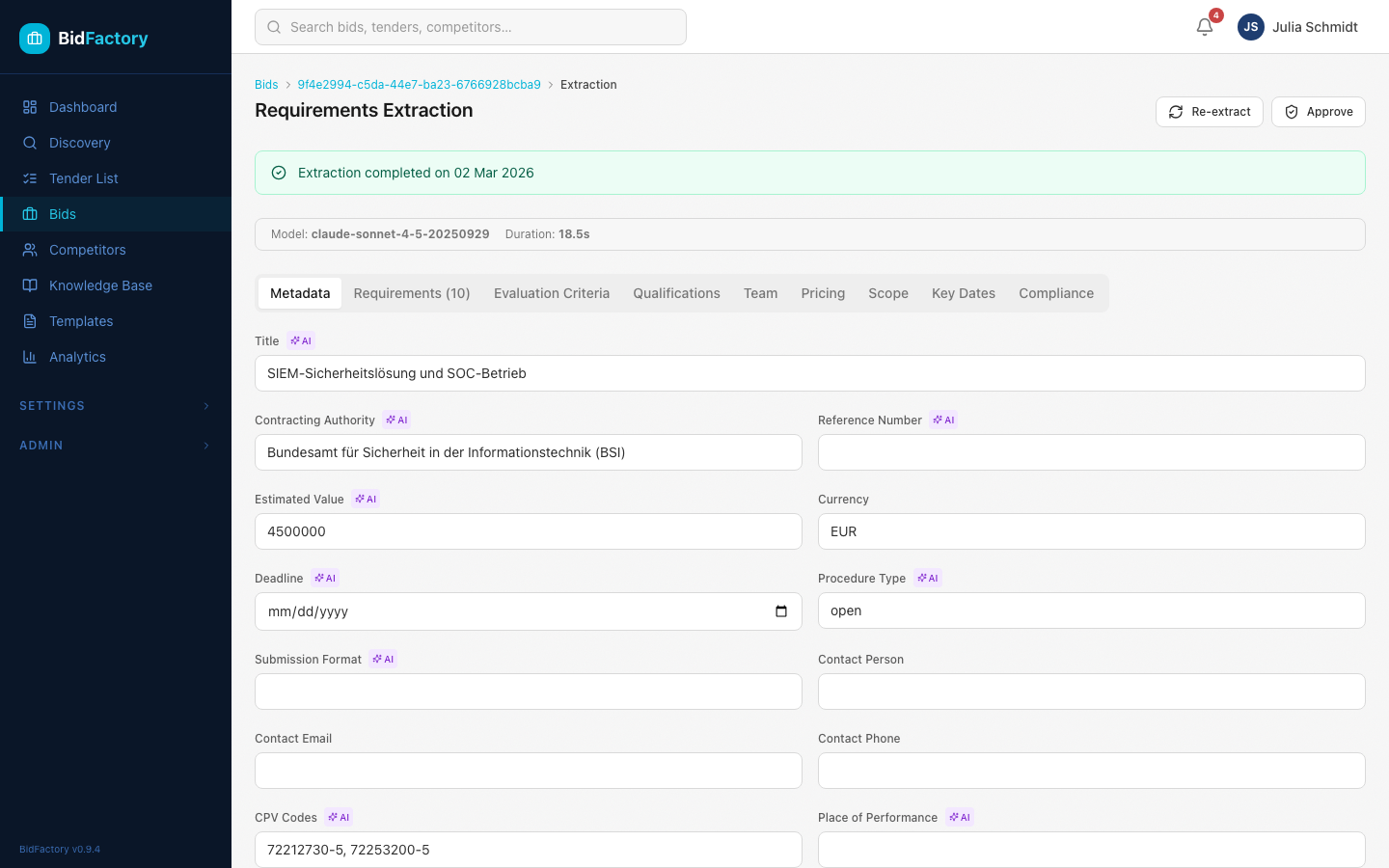Expand the SETTINGS section
The width and height of the screenshot is (1389, 868).
(x=116, y=406)
